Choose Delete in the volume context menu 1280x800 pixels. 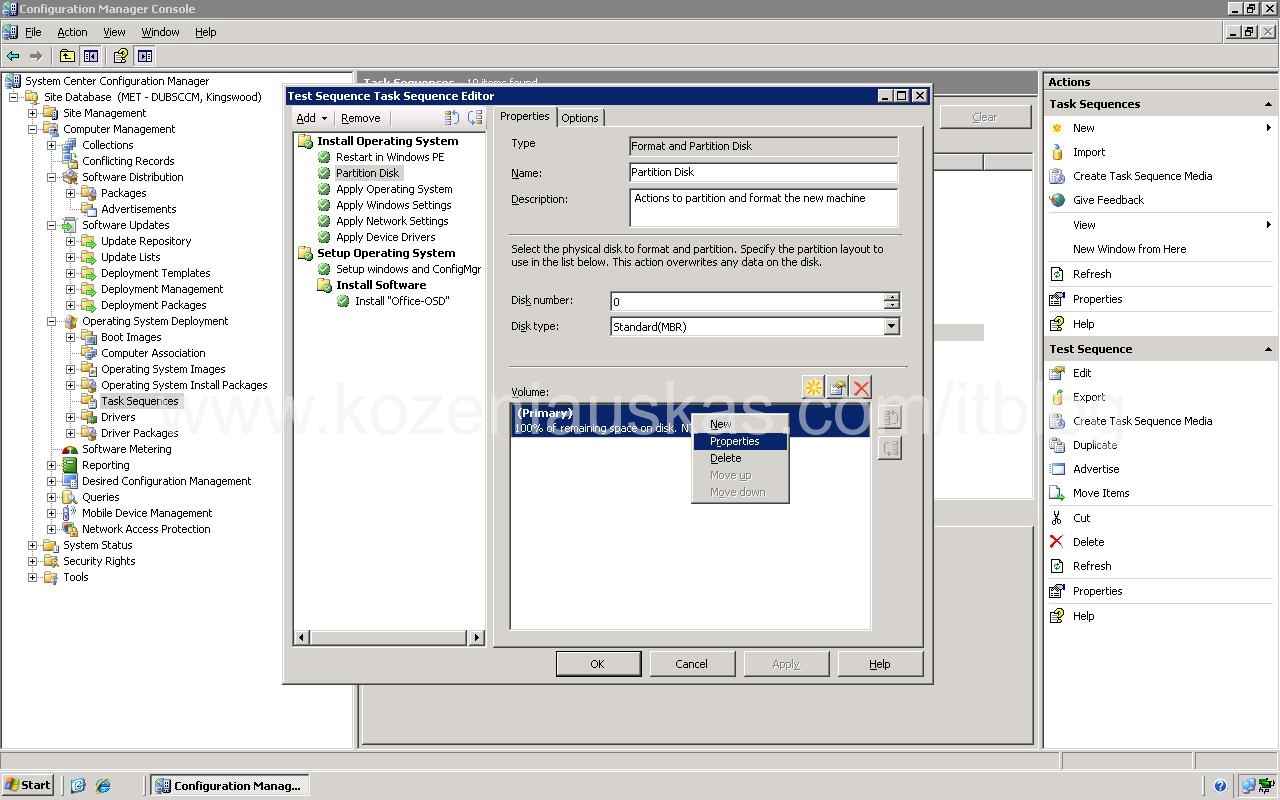[740, 458]
